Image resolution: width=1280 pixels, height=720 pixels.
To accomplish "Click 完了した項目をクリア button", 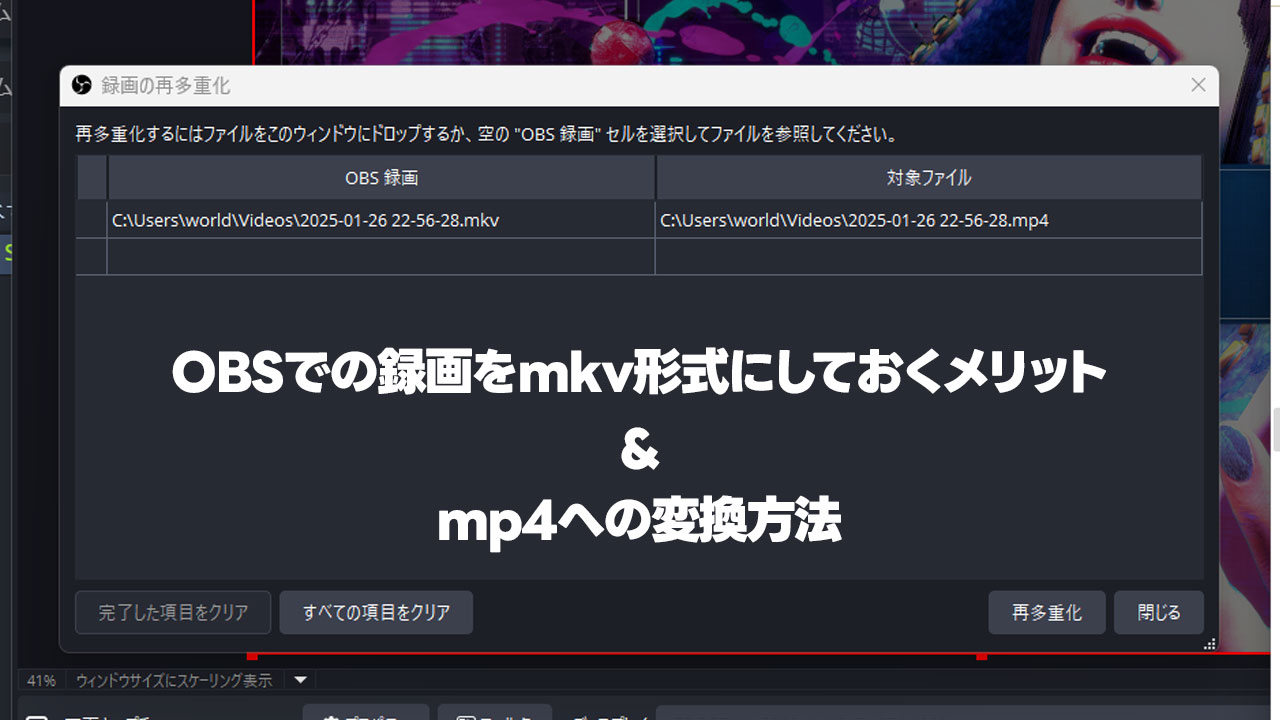I will [x=173, y=613].
